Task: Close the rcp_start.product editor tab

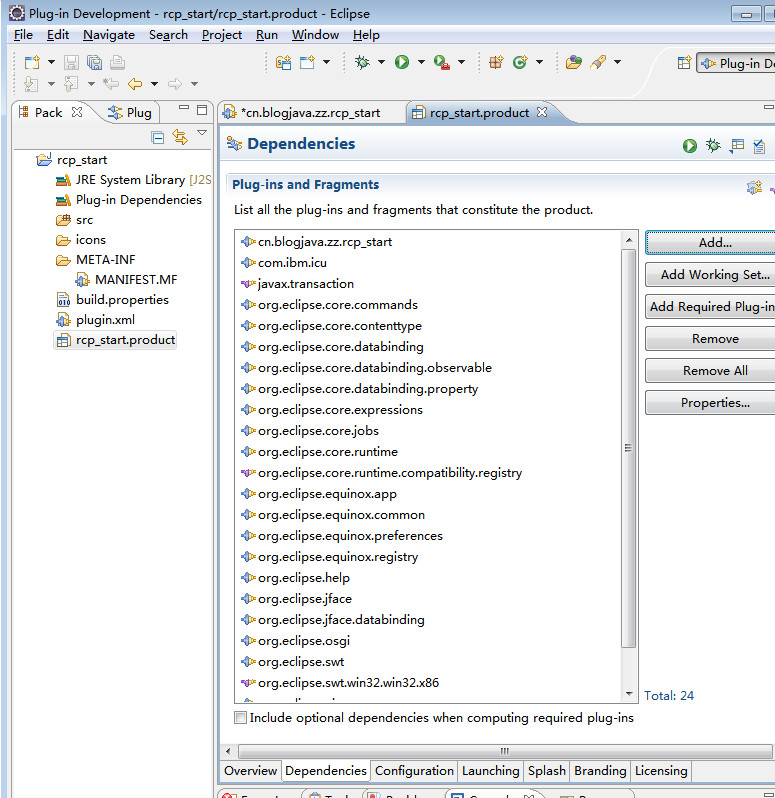Action: click(542, 112)
